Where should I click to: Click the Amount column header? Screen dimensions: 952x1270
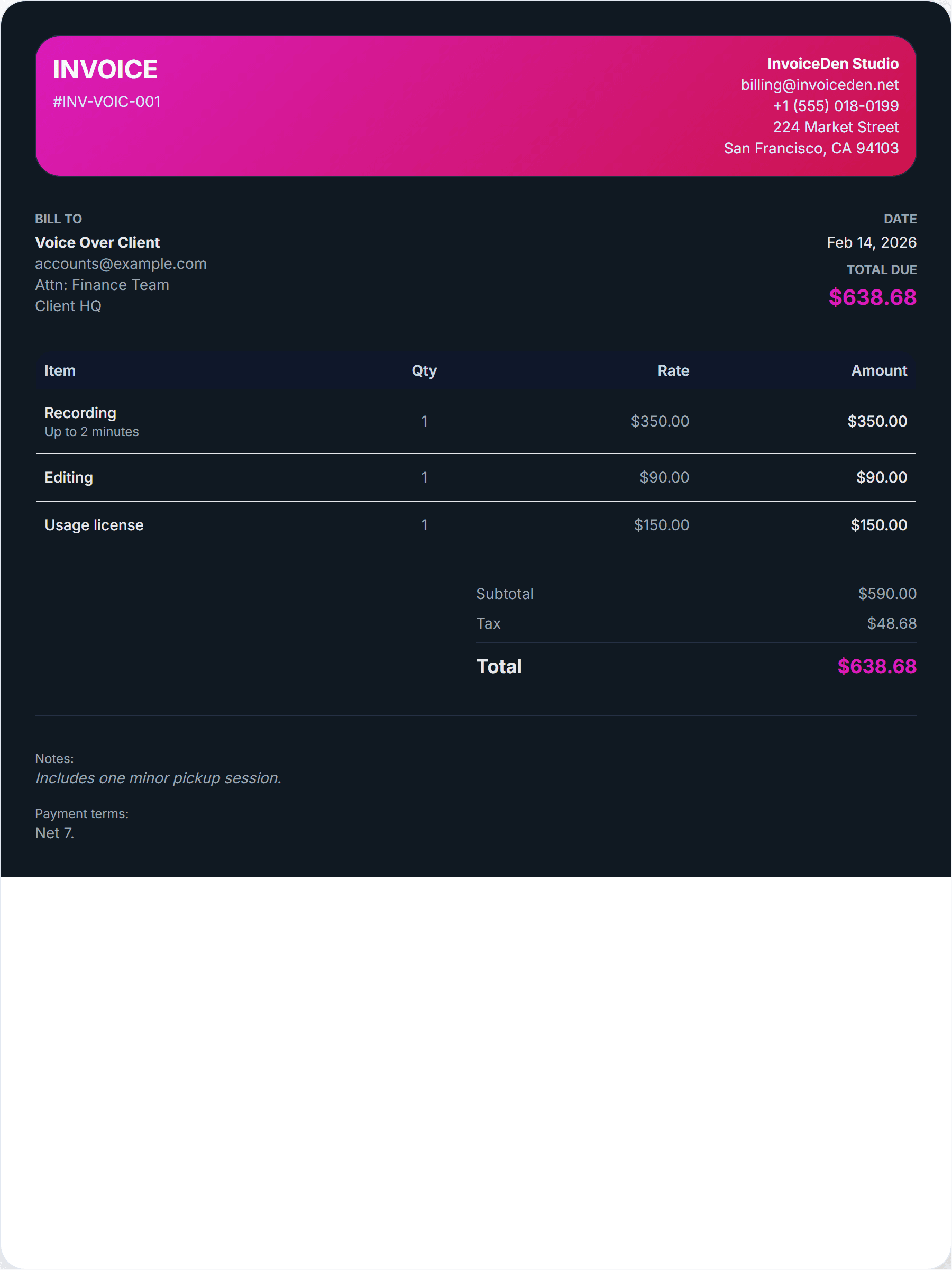(x=878, y=371)
